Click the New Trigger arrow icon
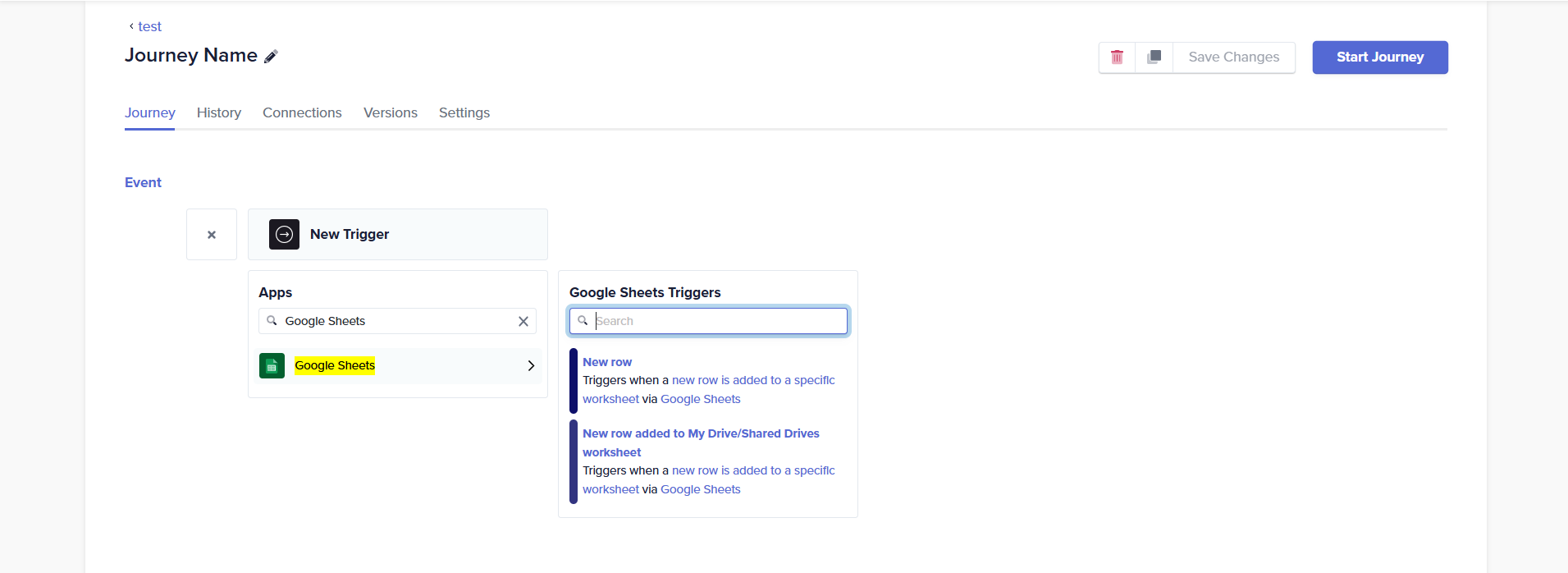This screenshot has height=573, width=1568. (284, 235)
